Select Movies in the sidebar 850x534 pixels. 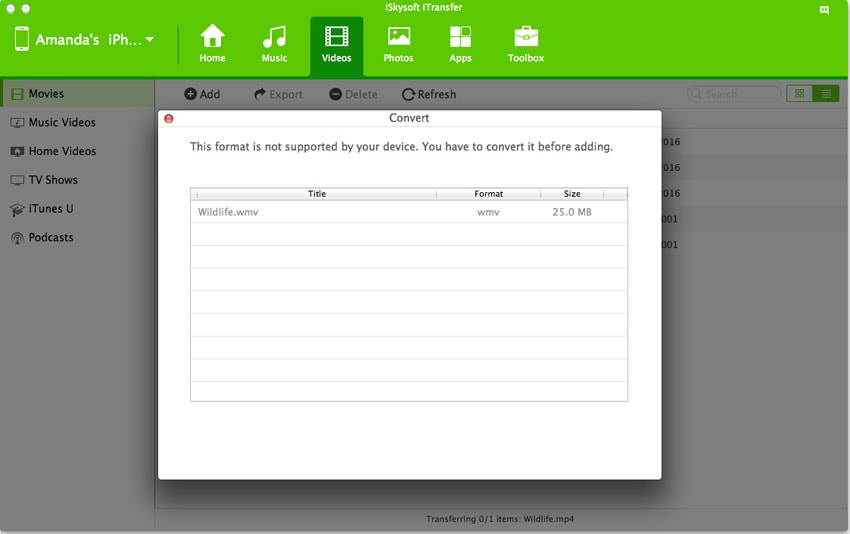pos(77,94)
